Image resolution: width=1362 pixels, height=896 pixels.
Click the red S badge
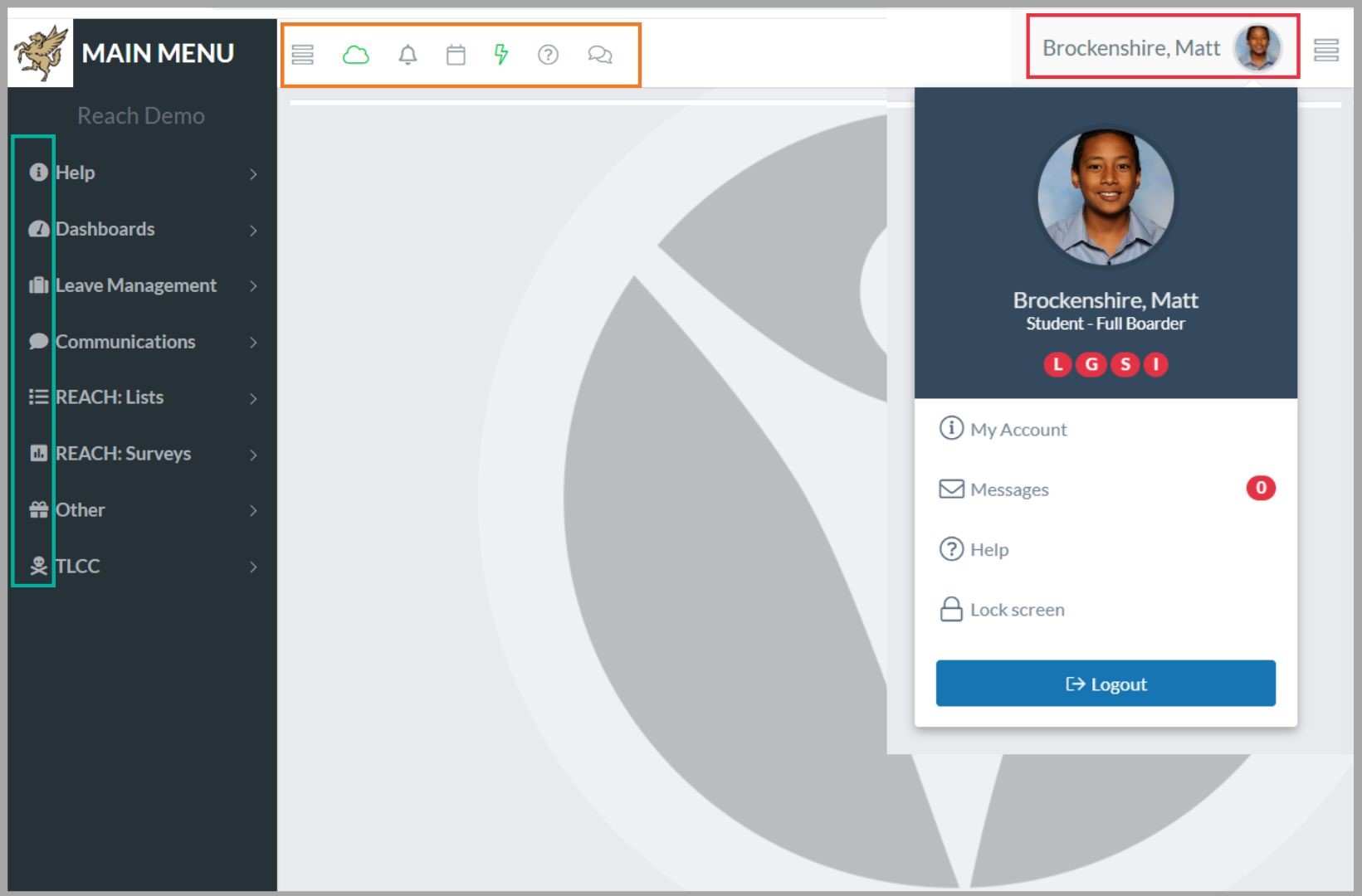pyautogui.click(x=1125, y=364)
